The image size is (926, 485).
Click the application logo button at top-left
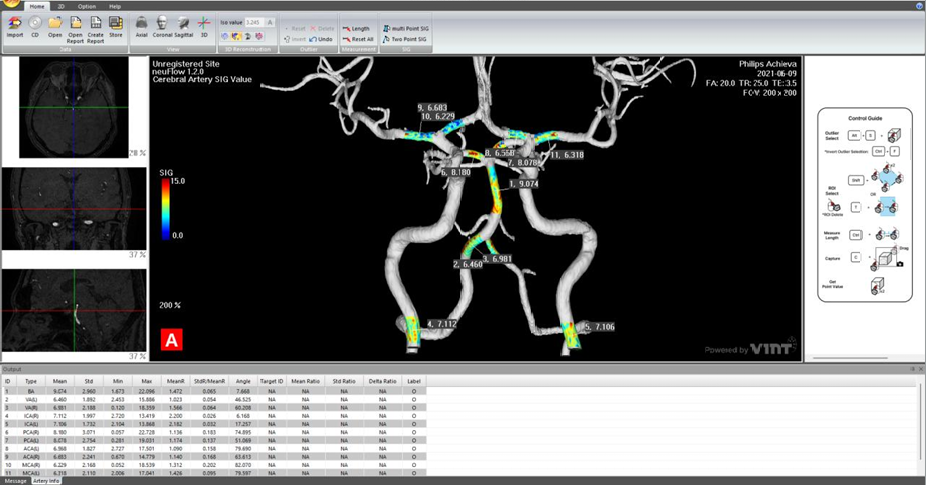click(x=9, y=4)
